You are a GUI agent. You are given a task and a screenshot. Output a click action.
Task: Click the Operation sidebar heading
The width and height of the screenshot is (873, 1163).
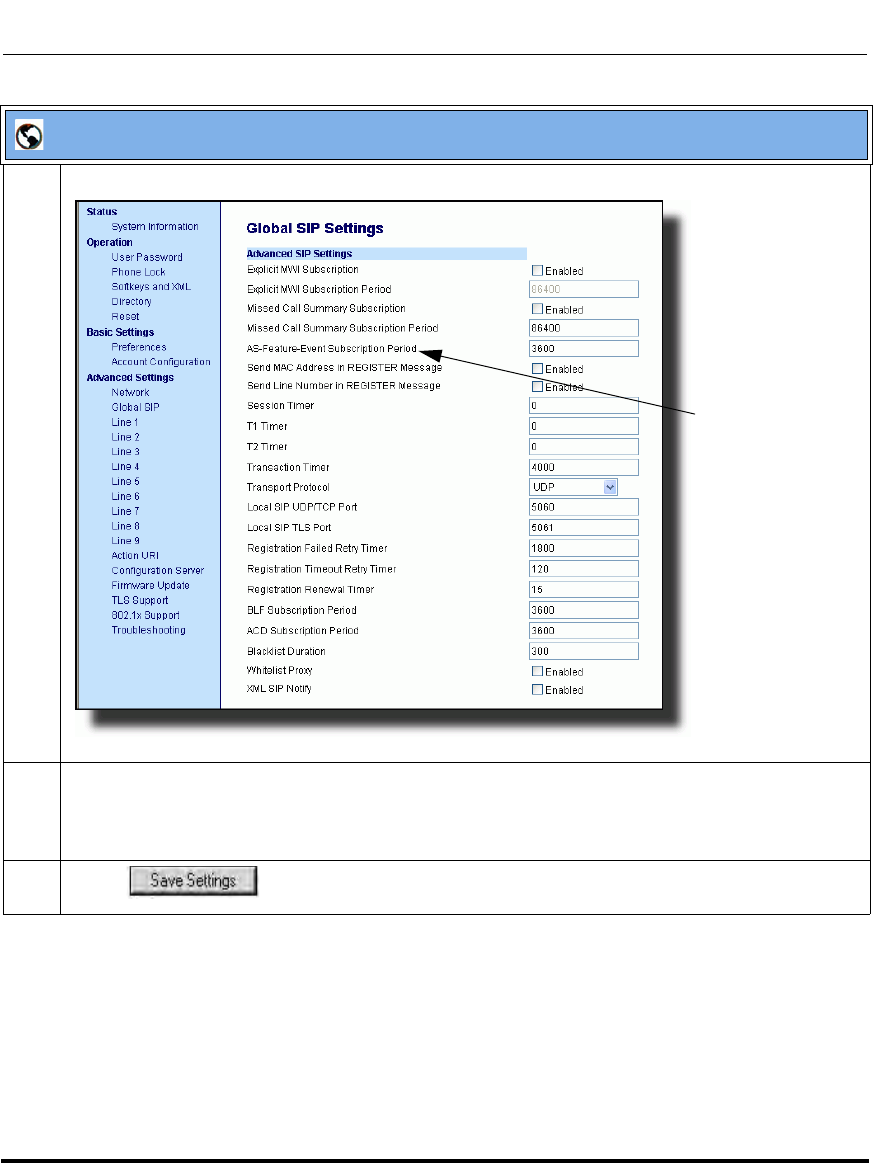pyautogui.click(x=109, y=243)
